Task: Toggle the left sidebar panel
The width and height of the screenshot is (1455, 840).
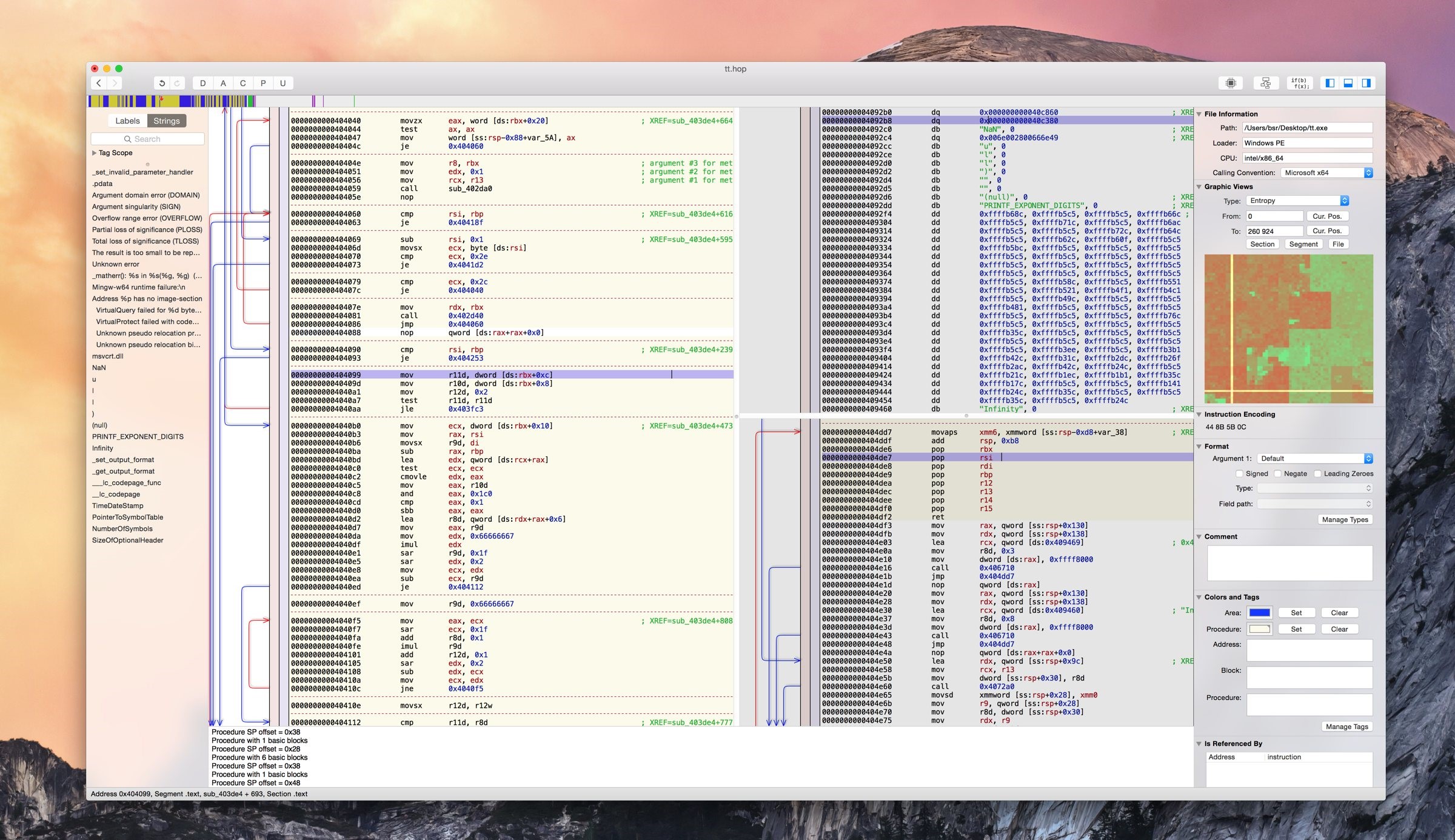Action: pyautogui.click(x=1330, y=83)
